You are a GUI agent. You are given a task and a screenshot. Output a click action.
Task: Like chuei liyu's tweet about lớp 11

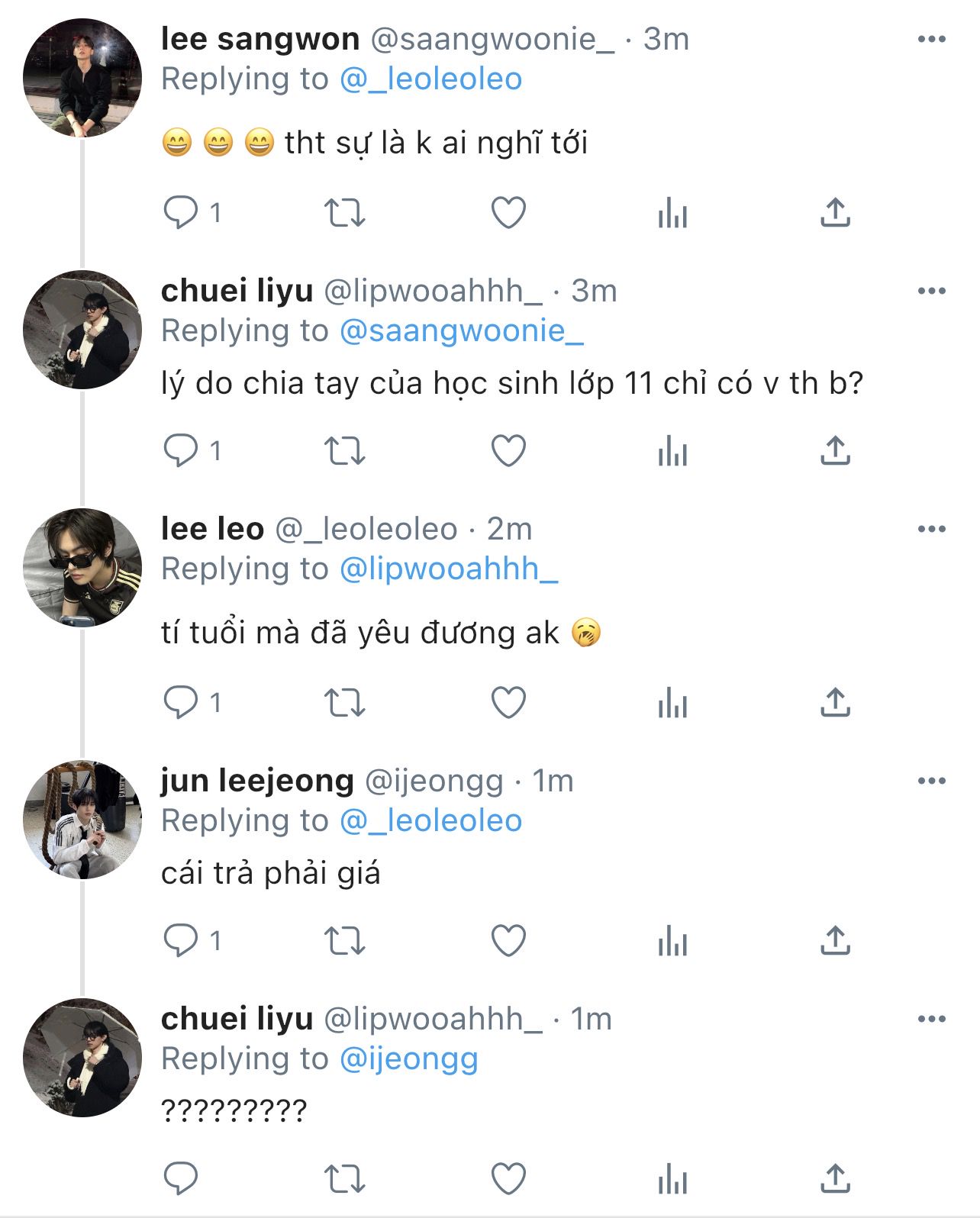tap(508, 451)
